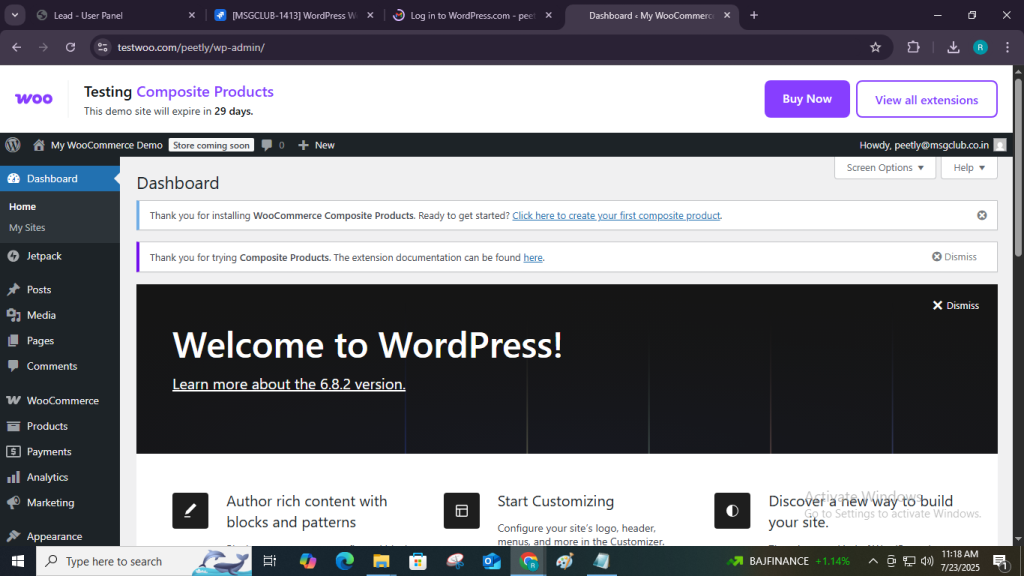Close the Composite Products install notice

[982, 216]
